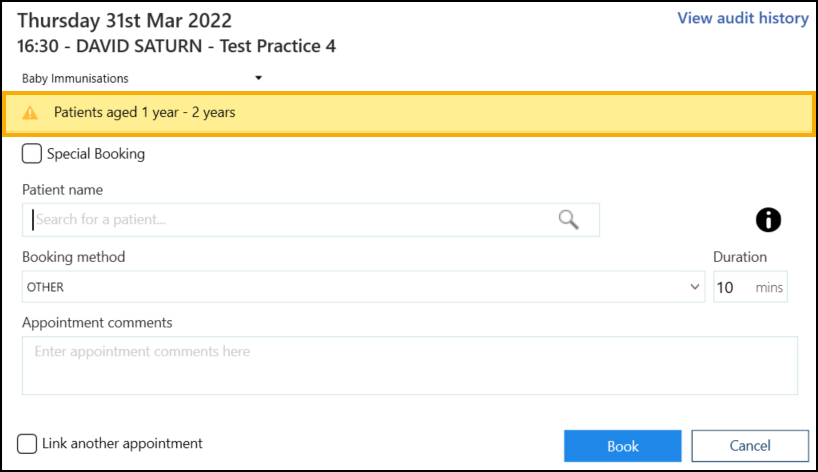Click the "Patient name" field label
This screenshot has width=818, height=472.
click(62, 189)
